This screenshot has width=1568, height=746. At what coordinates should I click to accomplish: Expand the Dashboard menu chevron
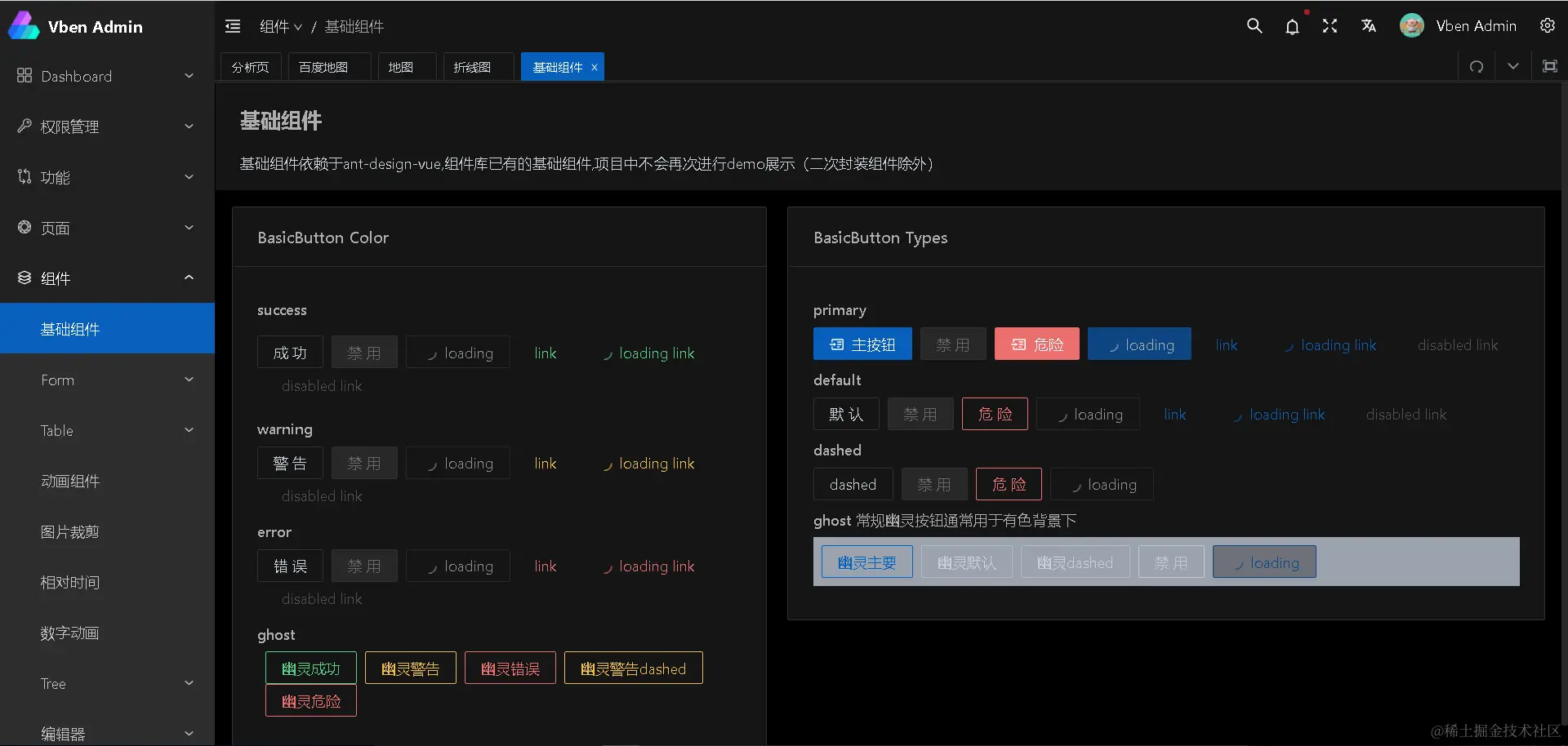(189, 76)
